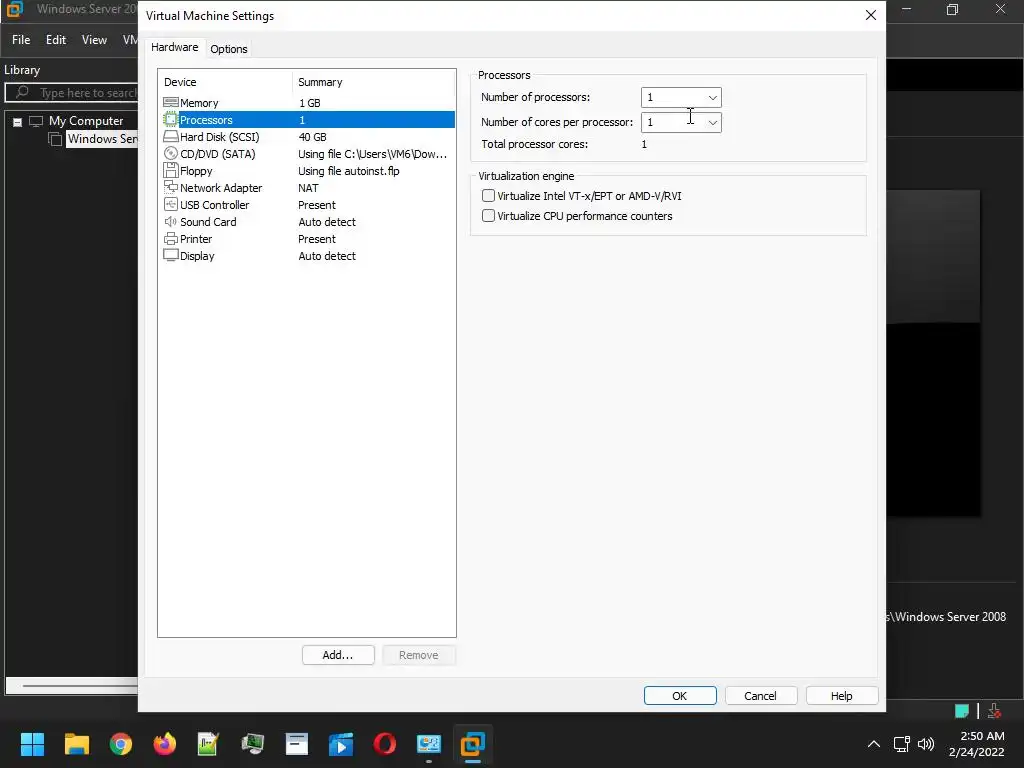
Task: Click the Display monitor icon
Action: [x=170, y=255]
